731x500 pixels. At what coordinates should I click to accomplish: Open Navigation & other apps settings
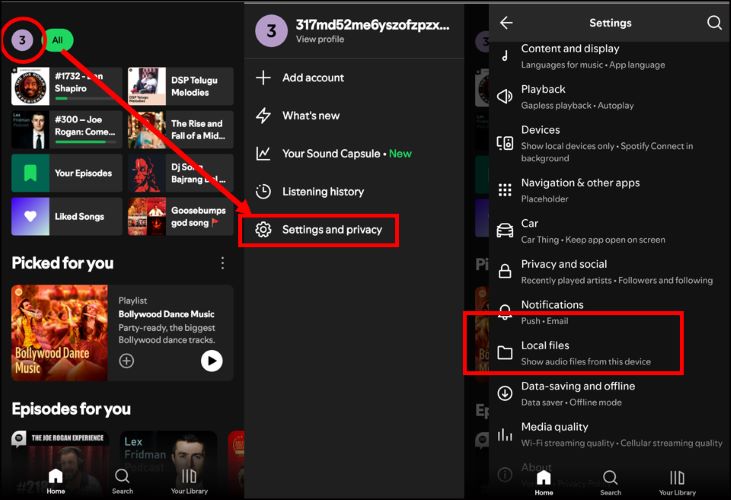pyautogui.click(x=610, y=190)
